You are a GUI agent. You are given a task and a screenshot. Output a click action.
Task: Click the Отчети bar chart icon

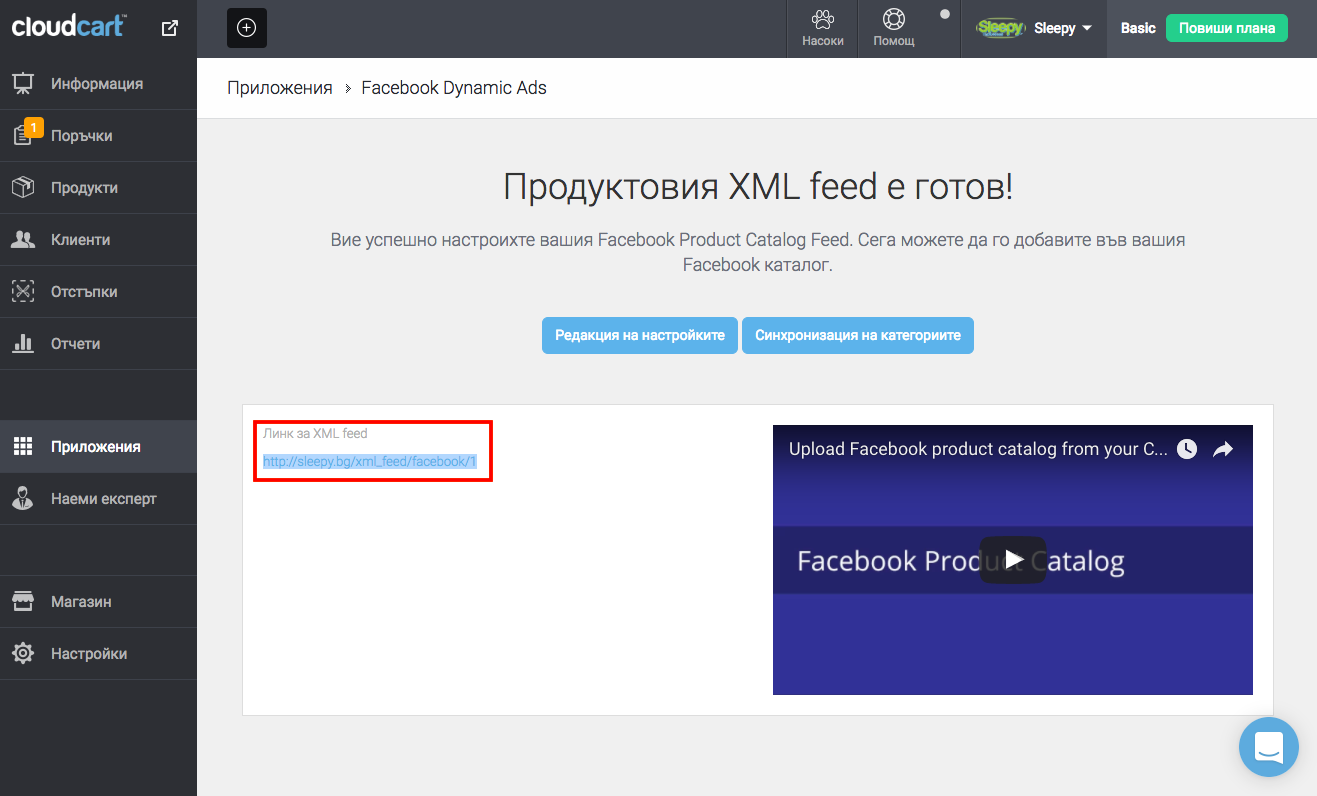23,344
